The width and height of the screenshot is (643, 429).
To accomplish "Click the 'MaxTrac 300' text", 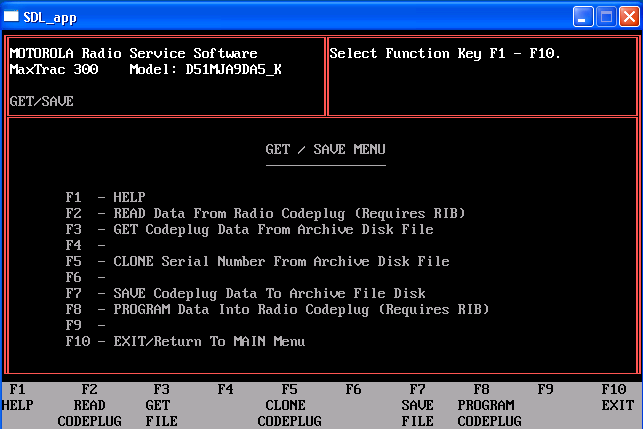I will (54, 69).
